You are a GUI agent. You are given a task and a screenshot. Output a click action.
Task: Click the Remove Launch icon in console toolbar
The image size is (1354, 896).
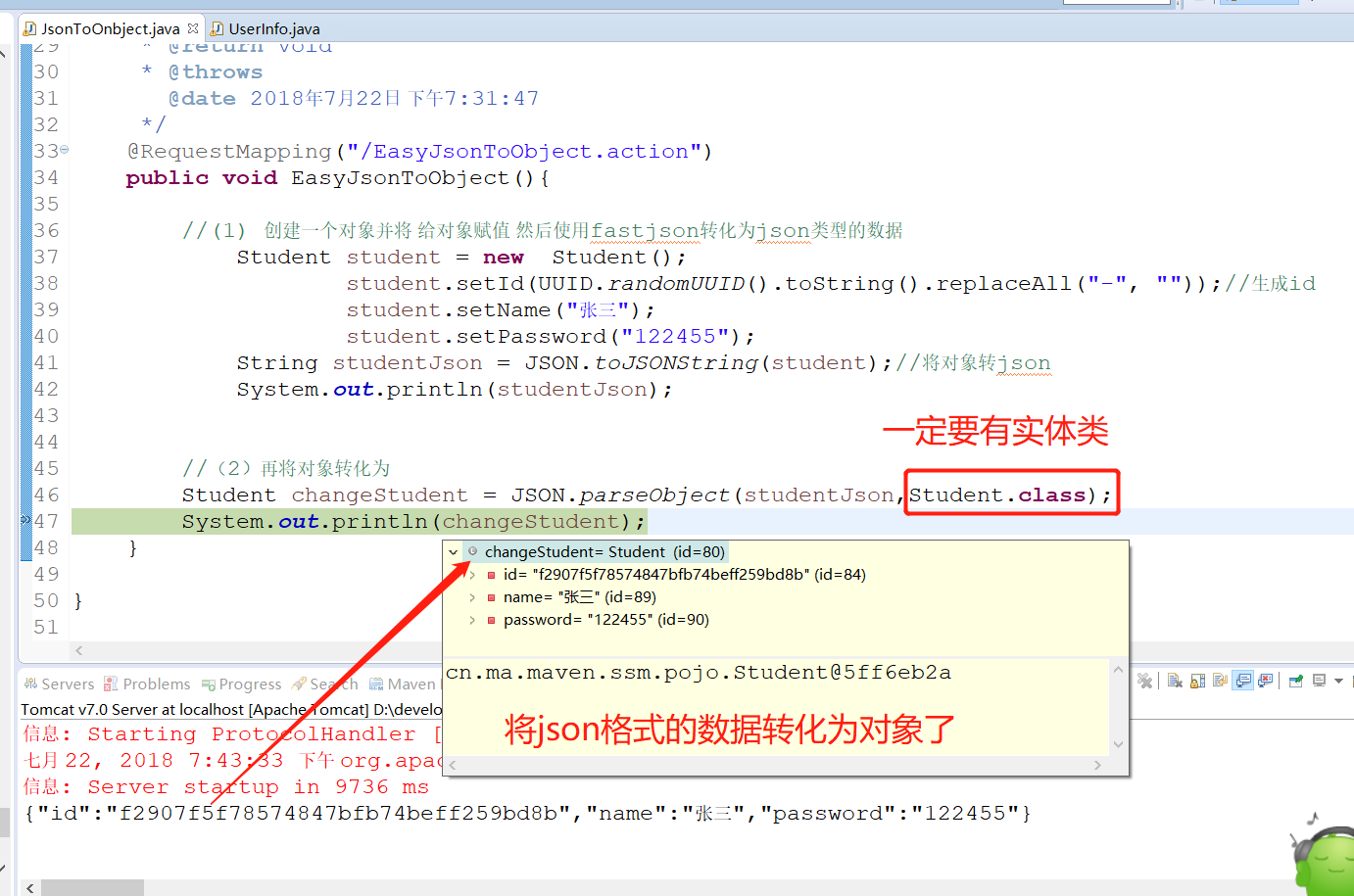[1145, 681]
